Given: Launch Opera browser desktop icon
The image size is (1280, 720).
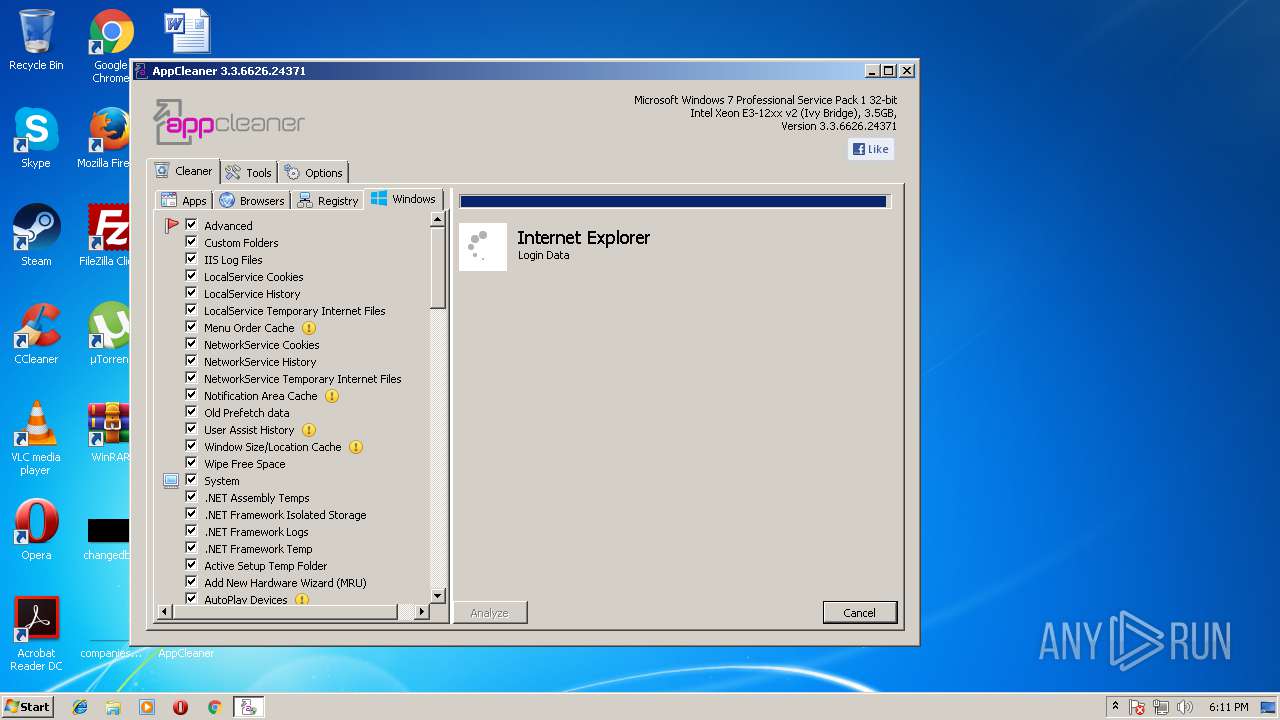Looking at the screenshot, I should (x=36, y=530).
